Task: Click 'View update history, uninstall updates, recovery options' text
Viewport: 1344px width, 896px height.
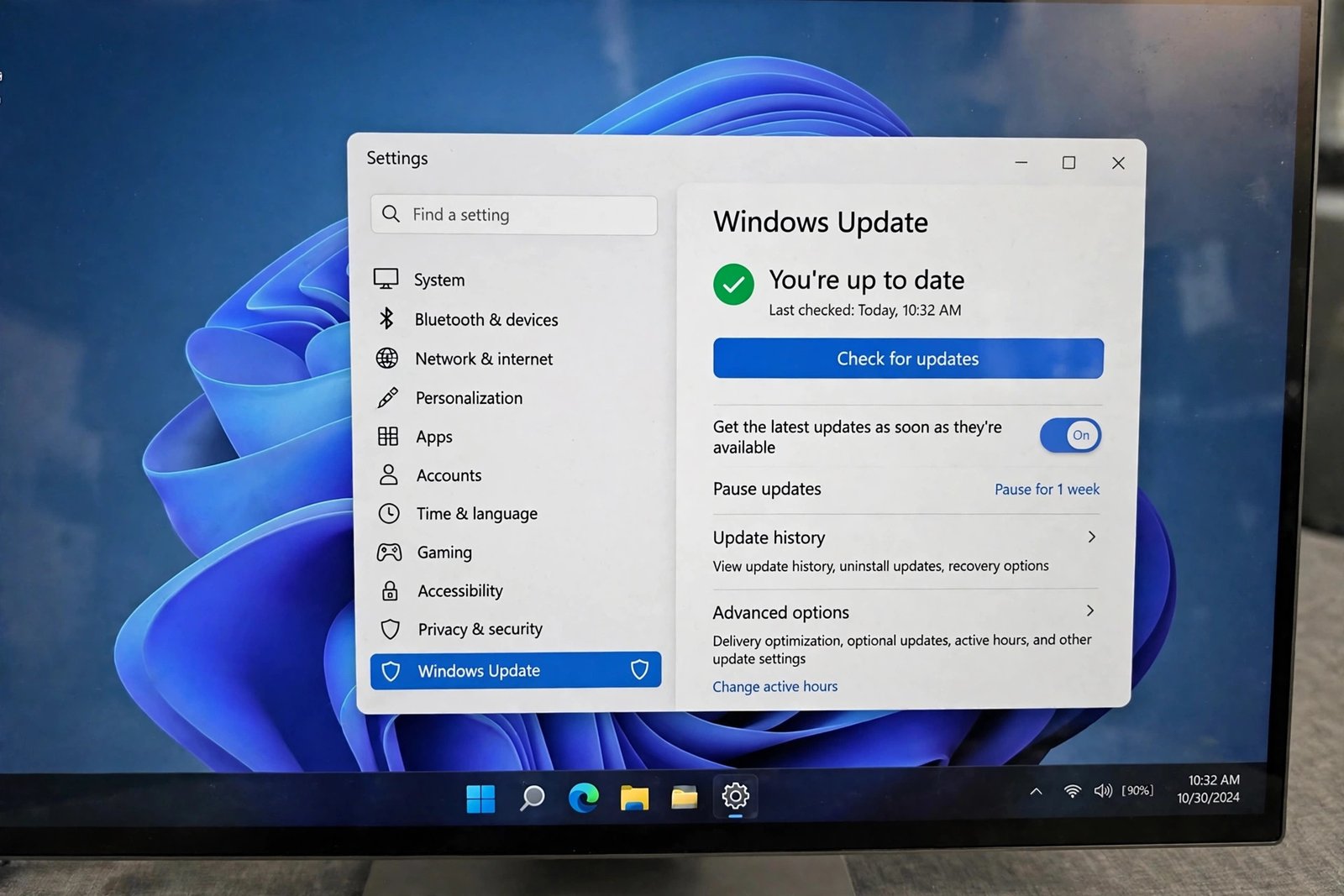Action: 880,566
